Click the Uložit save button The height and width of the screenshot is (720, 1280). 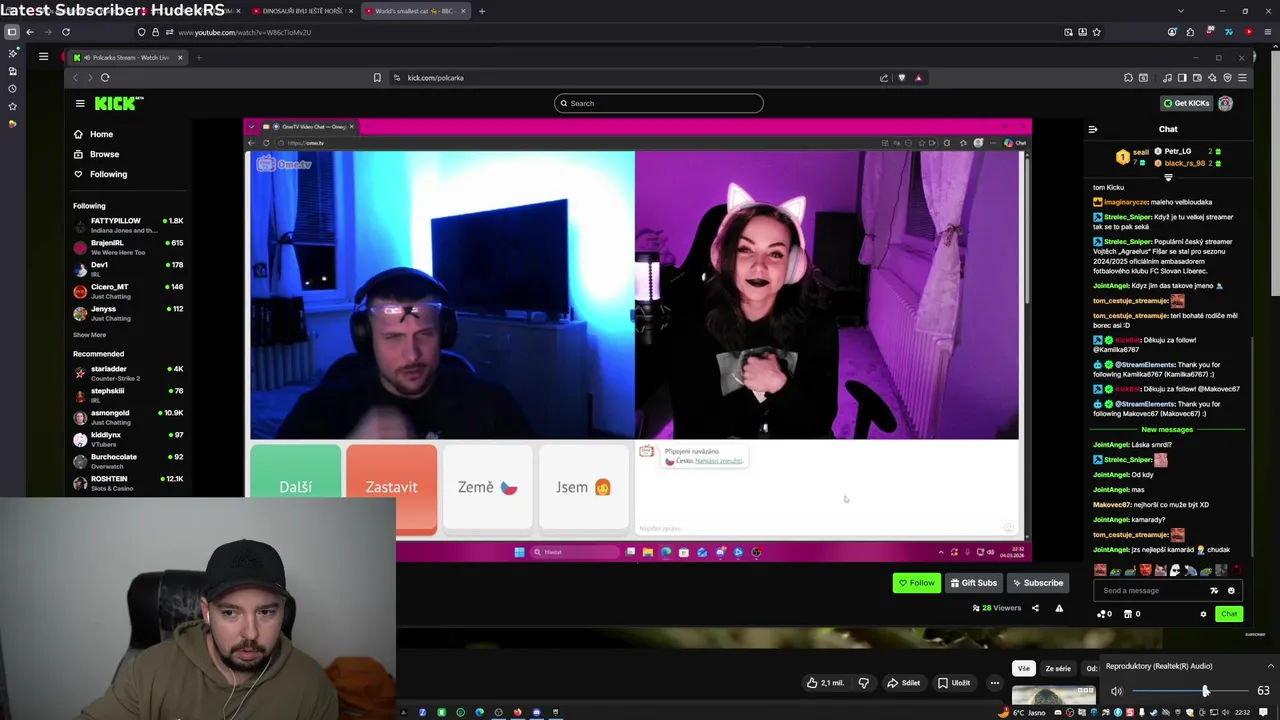click(x=954, y=683)
